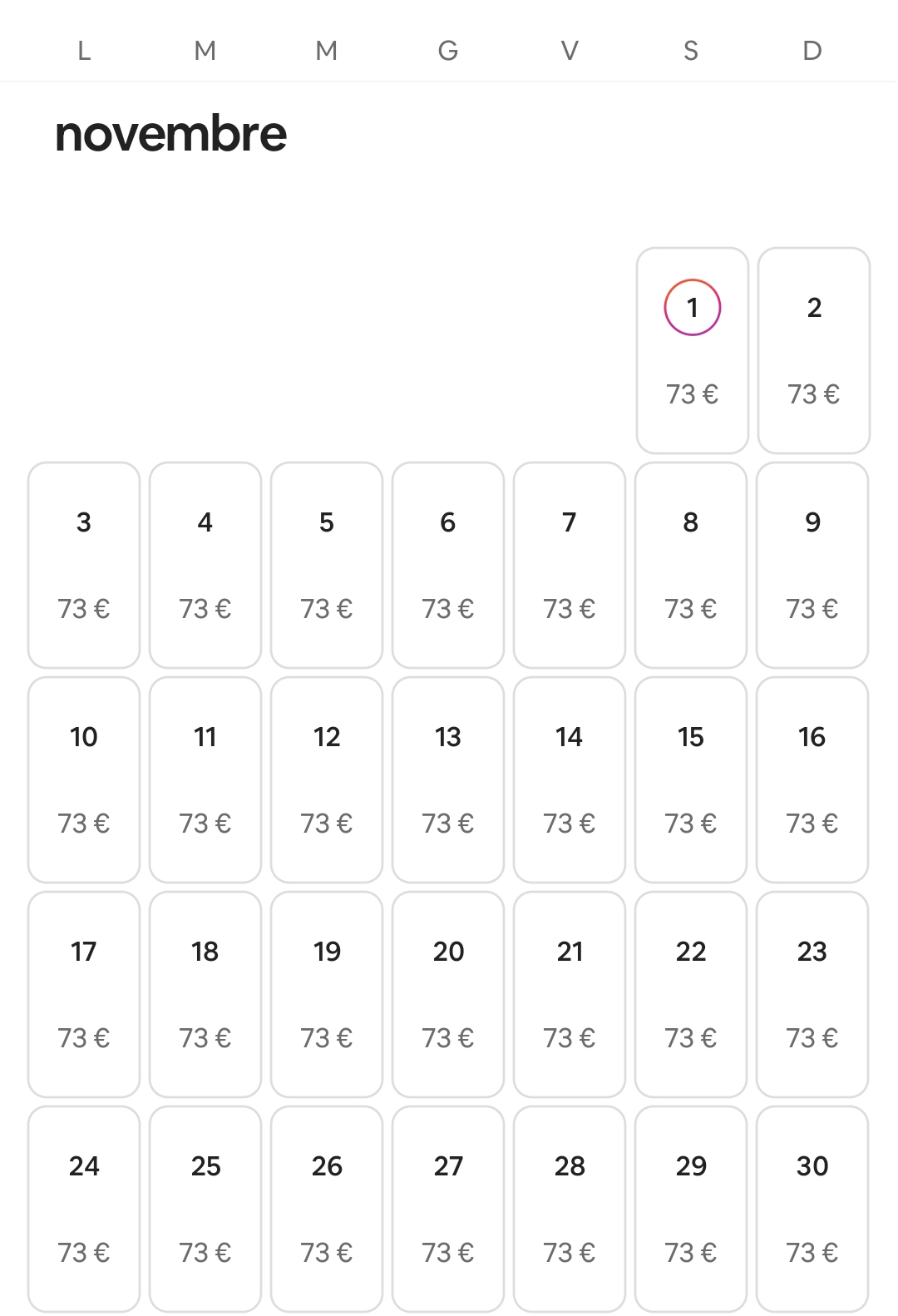Image resolution: width=898 pixels, height=1316 pixels.
Task: Pick November 10 in calendar
Action: coord(84,779)
